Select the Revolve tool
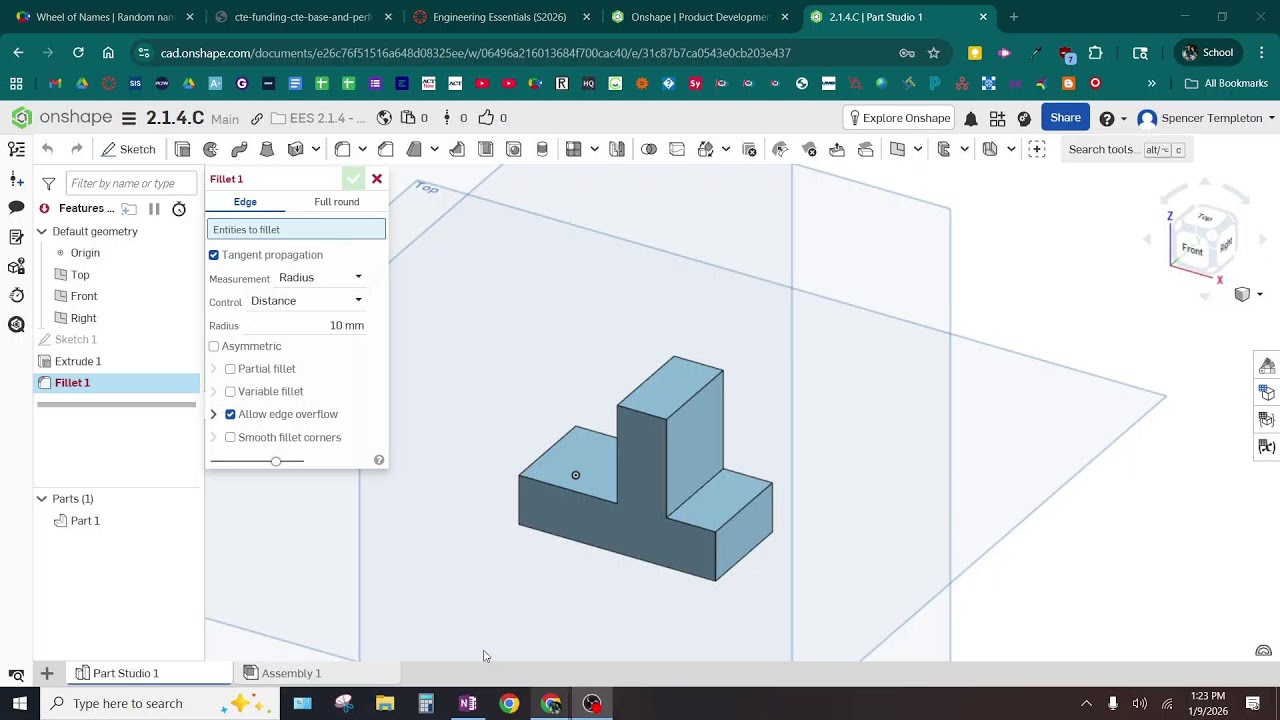 click(210, 149)
